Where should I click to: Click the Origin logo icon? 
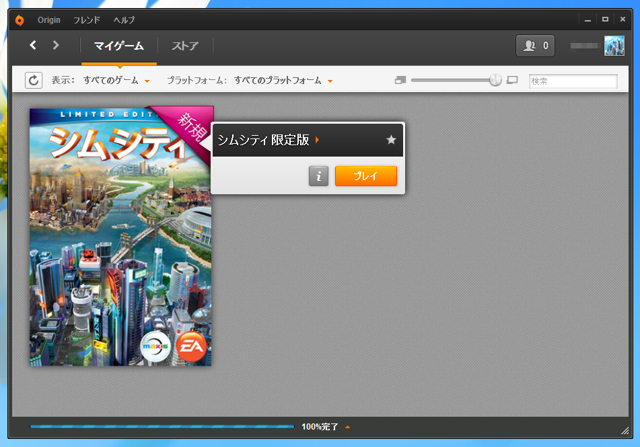[x=19, y=20]
